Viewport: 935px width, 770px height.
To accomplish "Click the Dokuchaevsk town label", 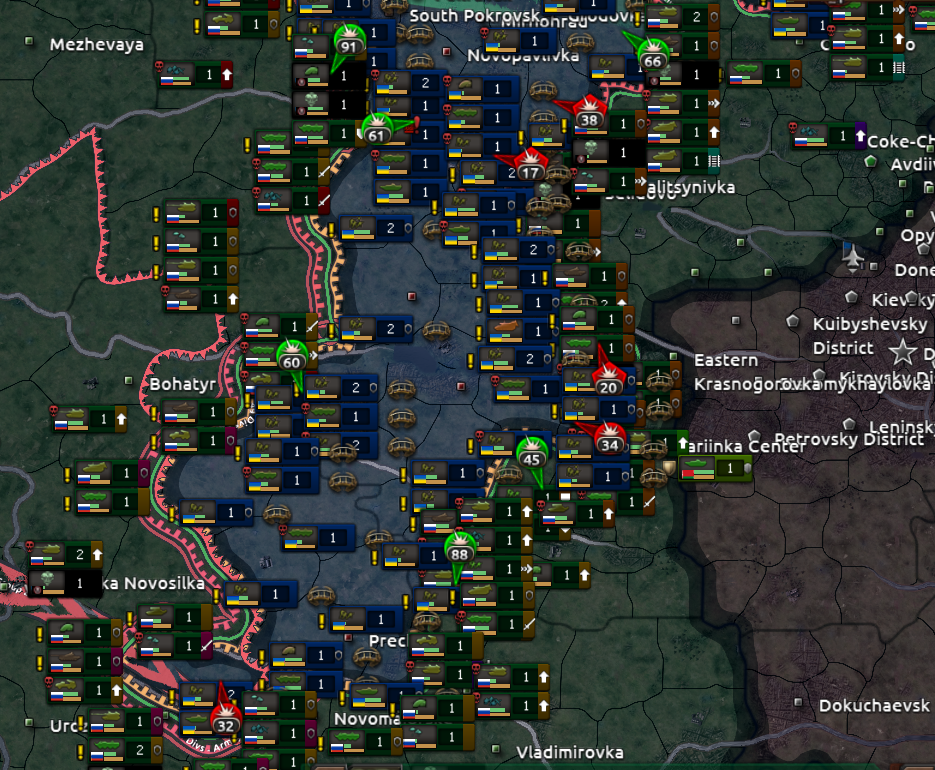I will click(874, 706).
